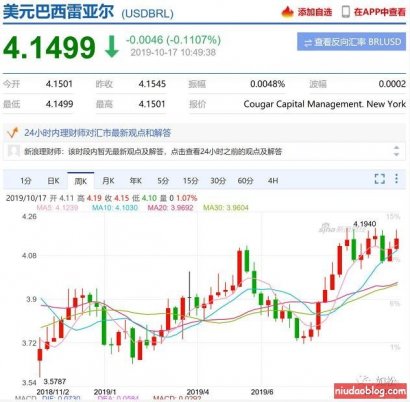Image resolution: width=410 pixels, height=402 pixels.
Task: Open 24小时内理财师对汇市最新观点和解答 link
Action: click(x=97, y=133)
